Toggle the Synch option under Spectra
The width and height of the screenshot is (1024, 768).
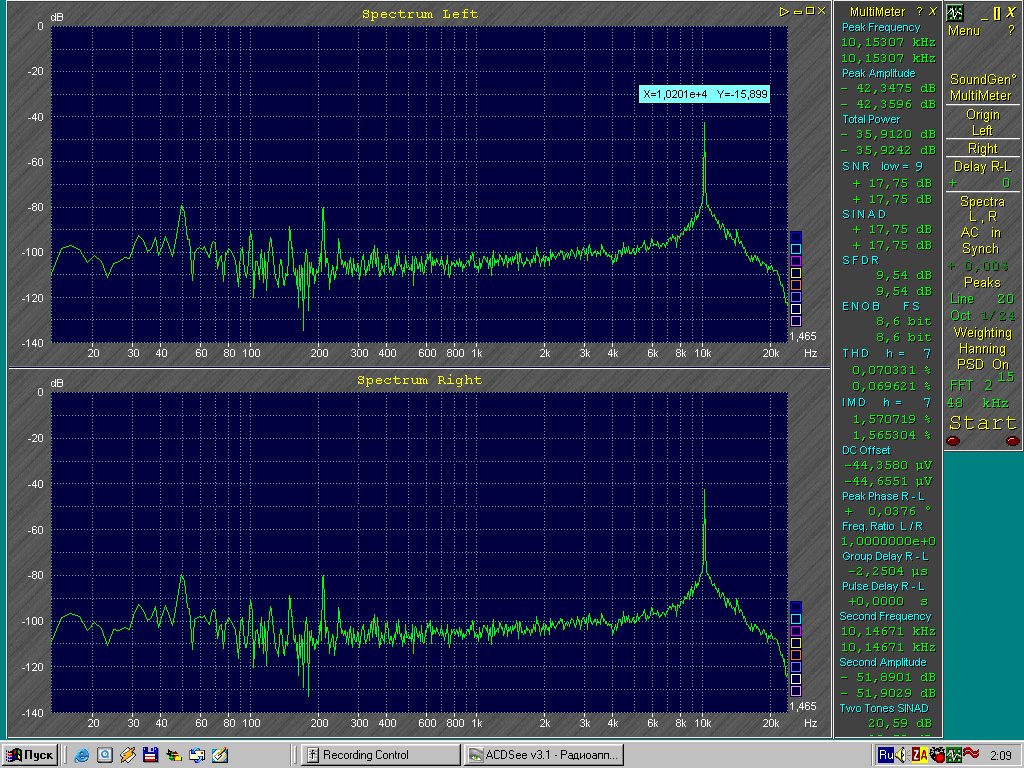[981, 249]
